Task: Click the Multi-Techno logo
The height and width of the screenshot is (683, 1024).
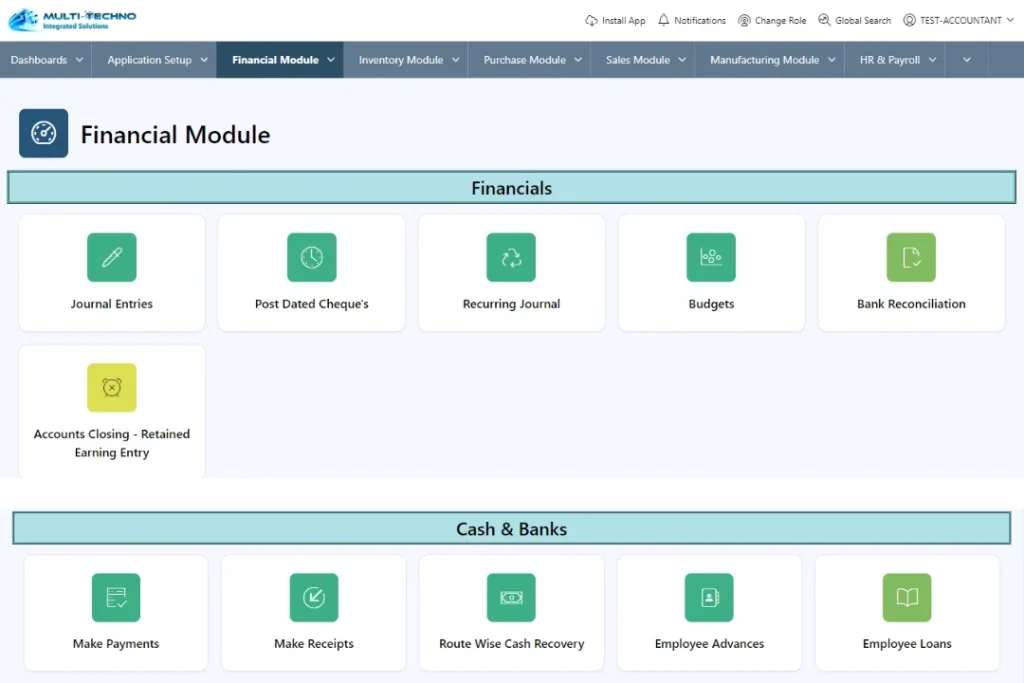Action: tap(72, 20)
